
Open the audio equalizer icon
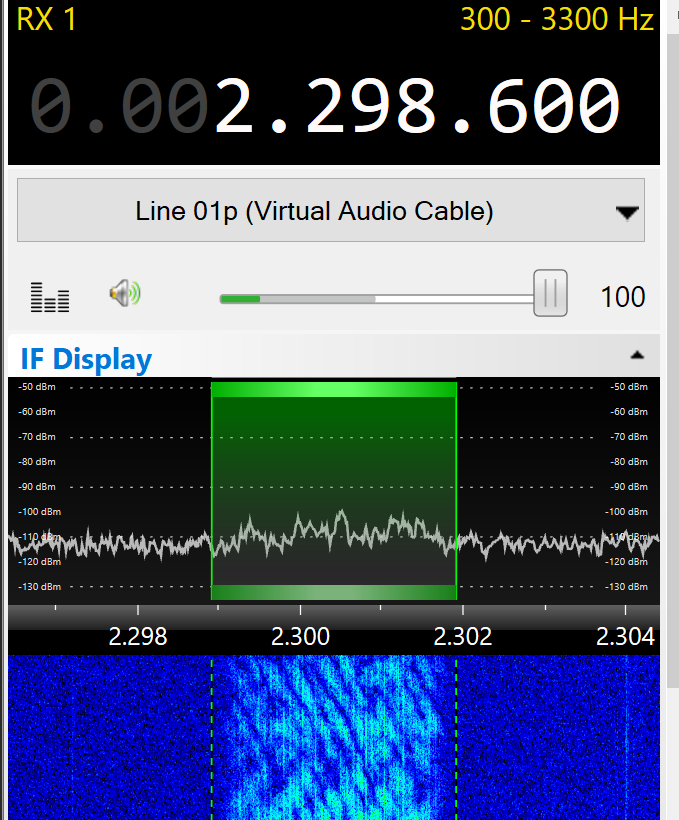[50, 297]
